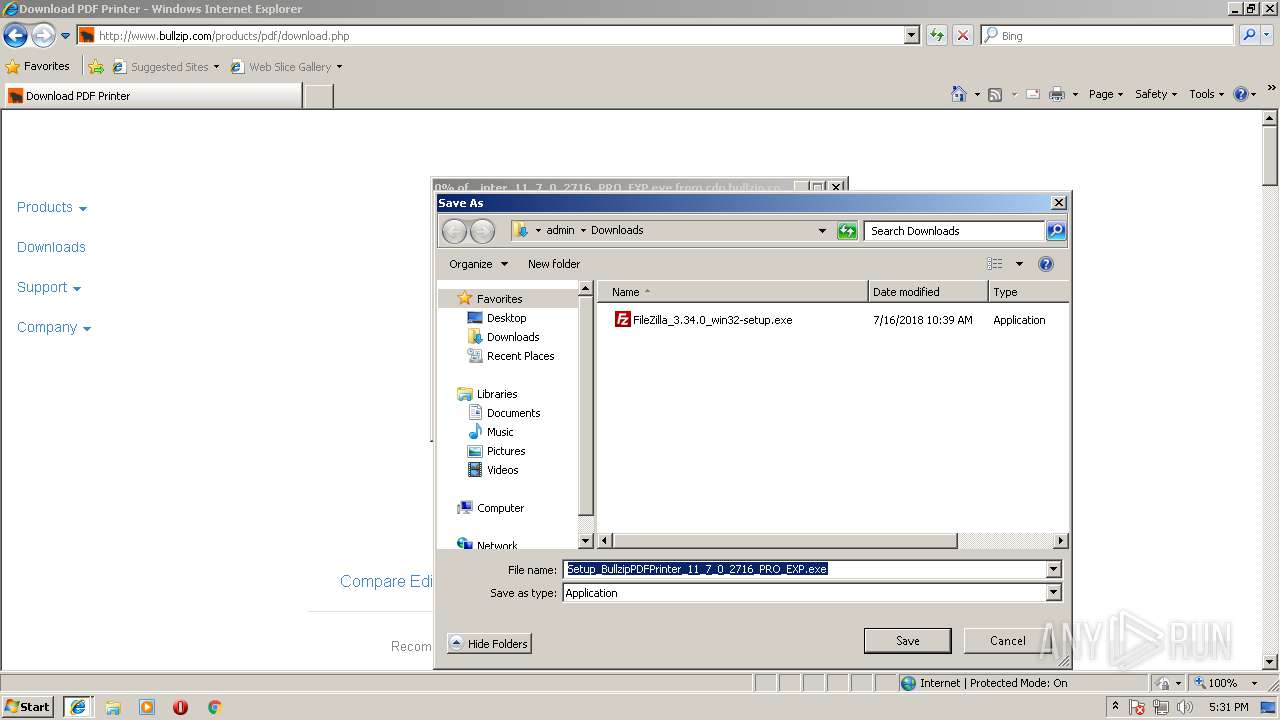This screenshot has height=720, width=1280.
Task: Sort by the Name column header
Action: click(x=733, y=292)
